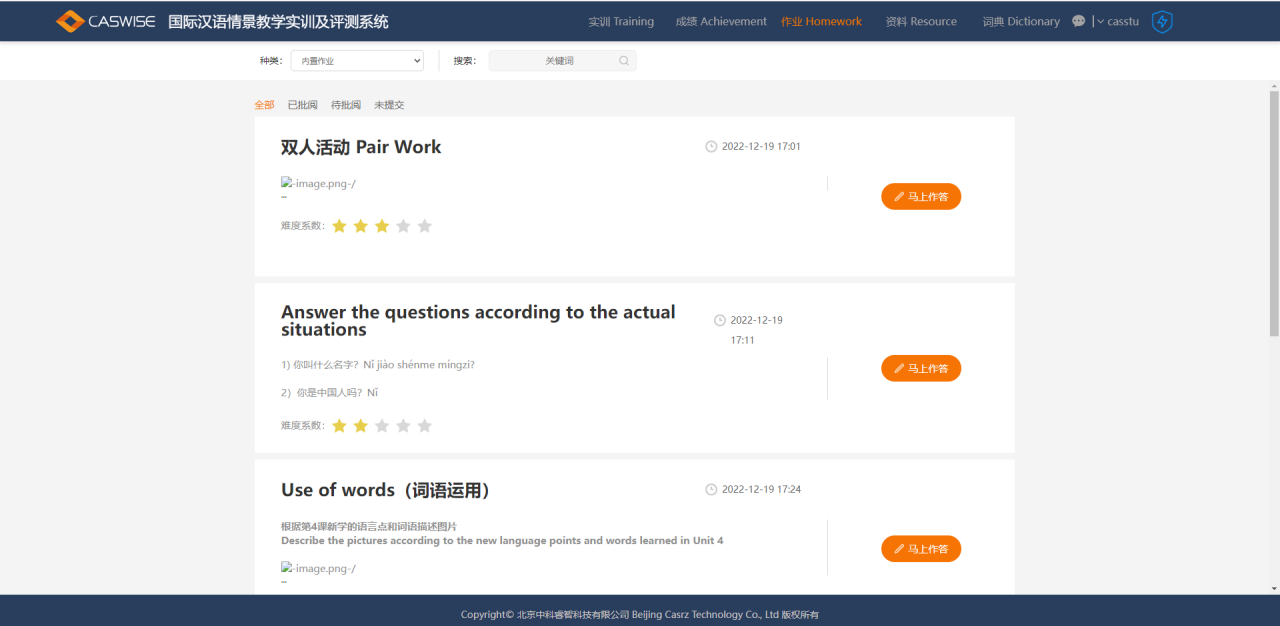Screen dimensions: 1280x626
Task: Open the 种类 homework type dropdown
Action: pyautogui.click(x=357, y=61)
